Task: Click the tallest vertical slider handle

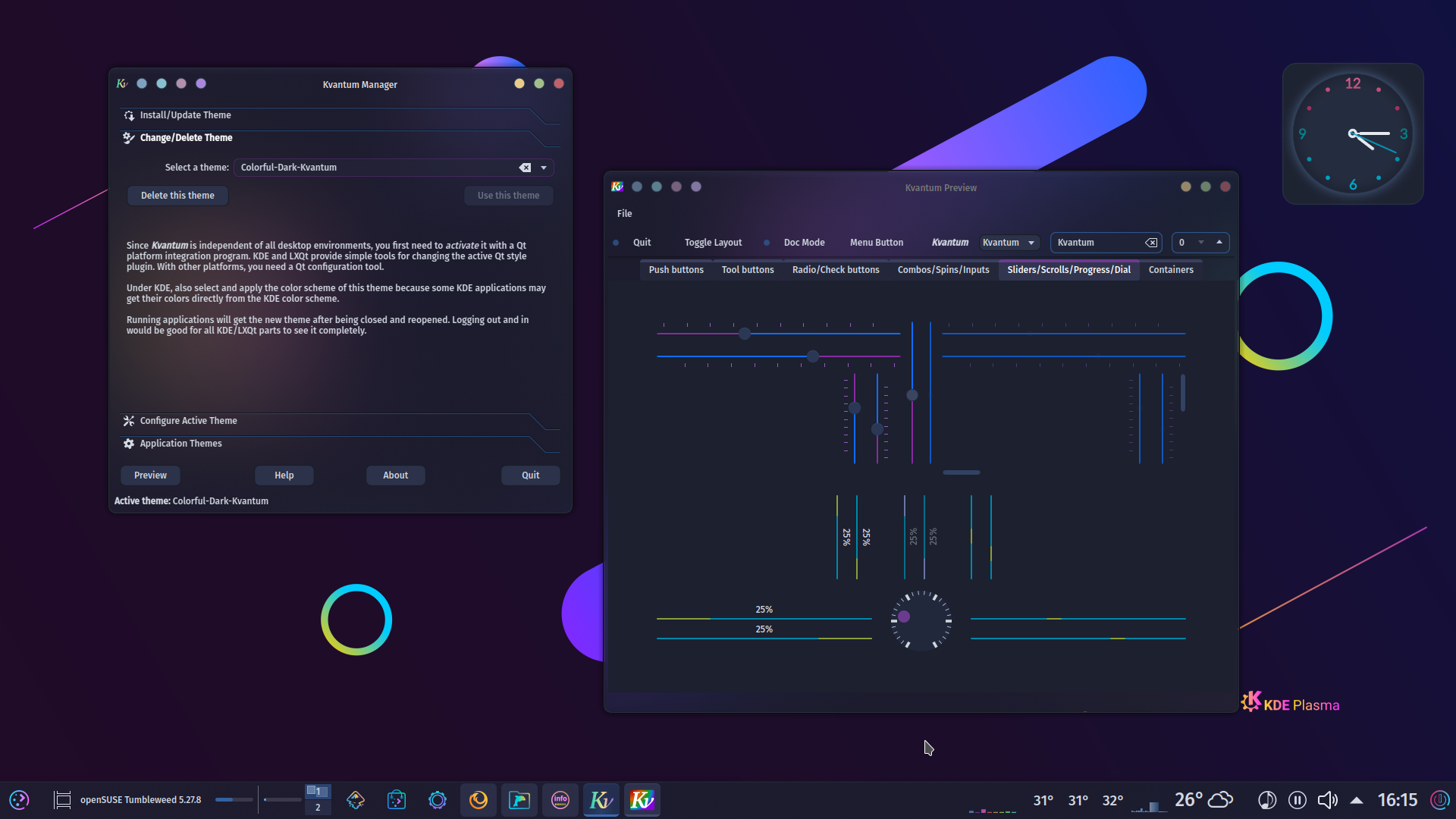Action: click(912, 395)
